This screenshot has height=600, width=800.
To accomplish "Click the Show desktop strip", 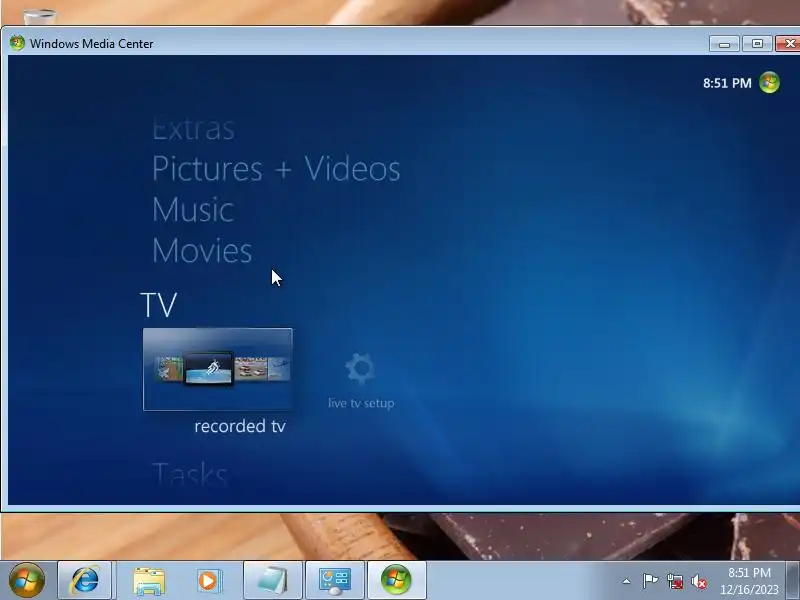I will [793, 580].
